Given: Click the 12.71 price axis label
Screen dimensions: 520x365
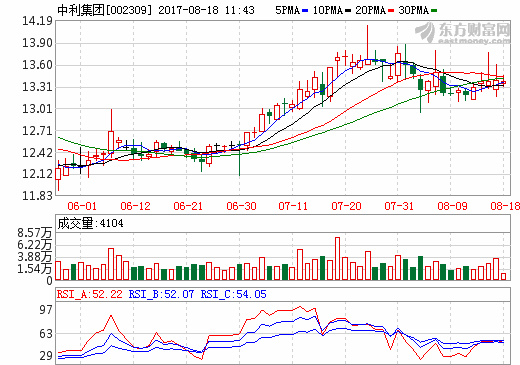Looking at the screenshot, I should tap(37, 131).
